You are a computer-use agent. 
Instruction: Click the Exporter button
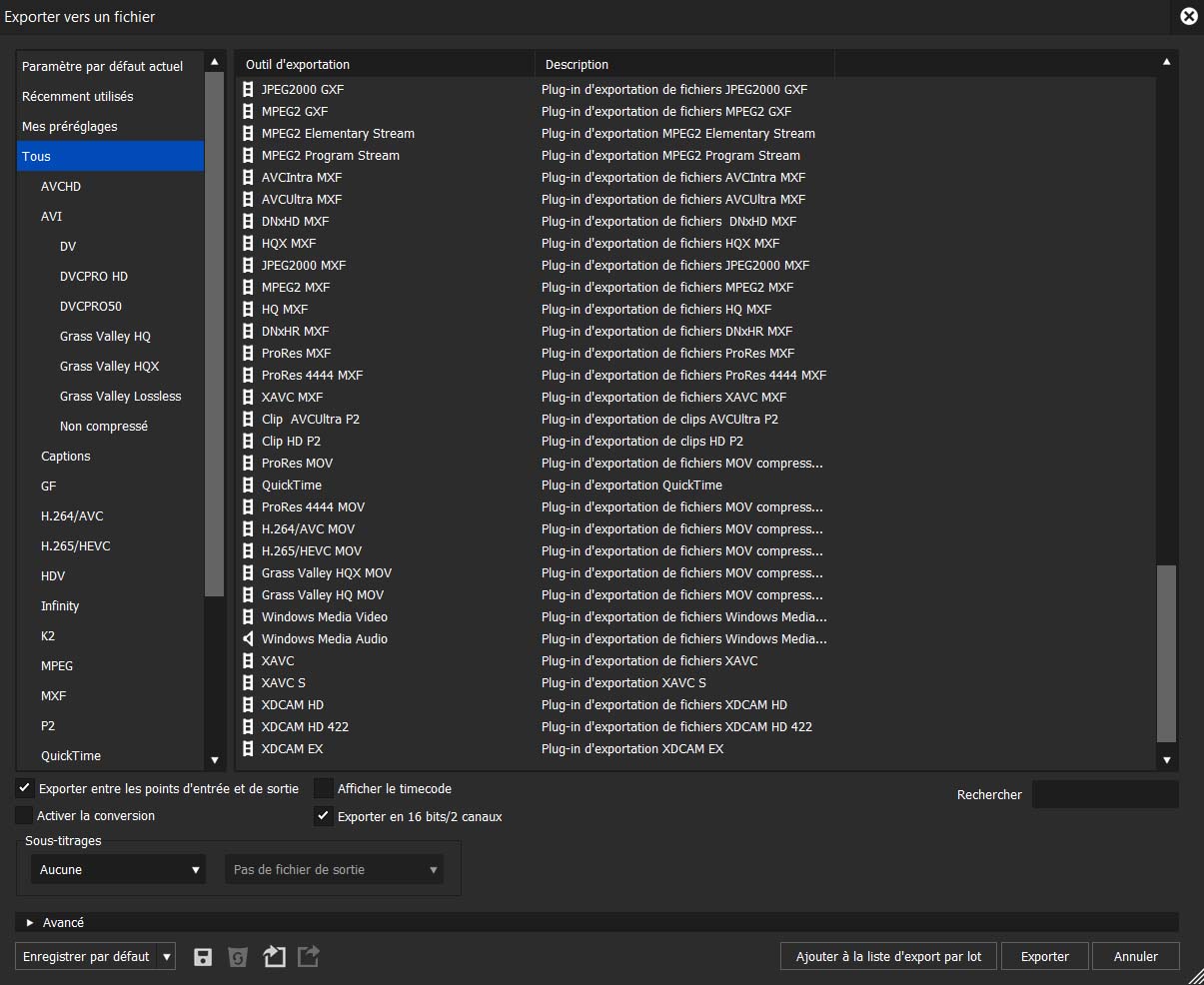pyautogui.click(x=1045, y=957)
